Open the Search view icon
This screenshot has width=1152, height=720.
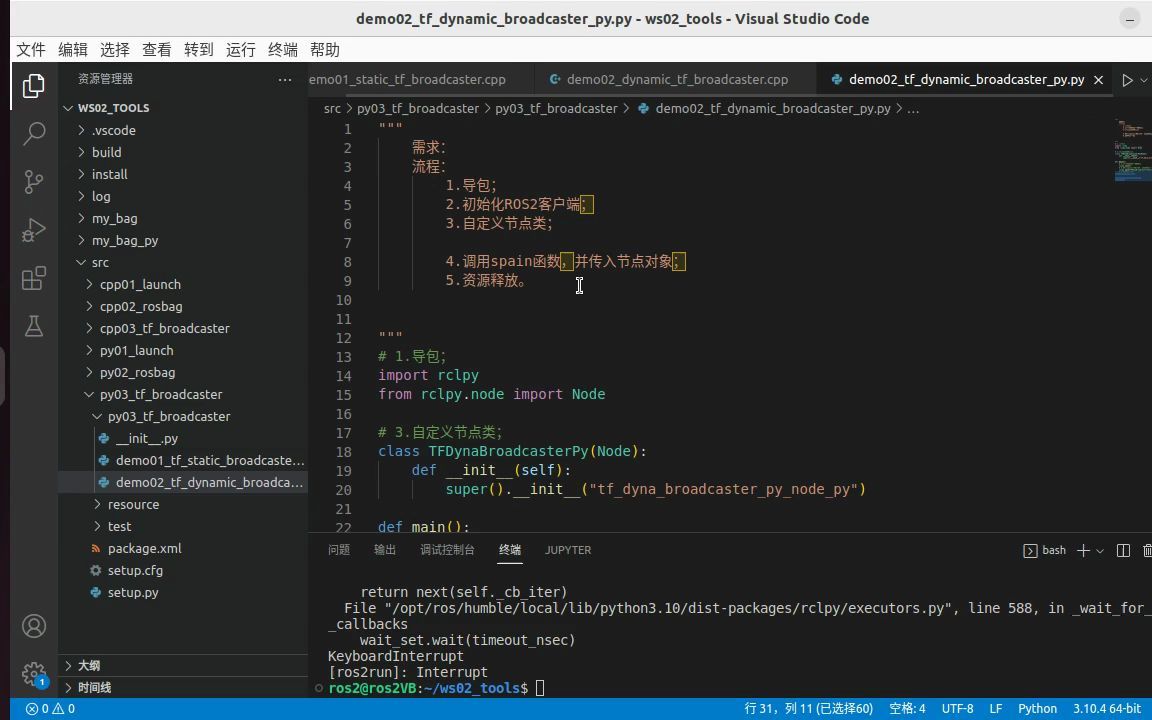pyautogui.click(x=34, y=133)
